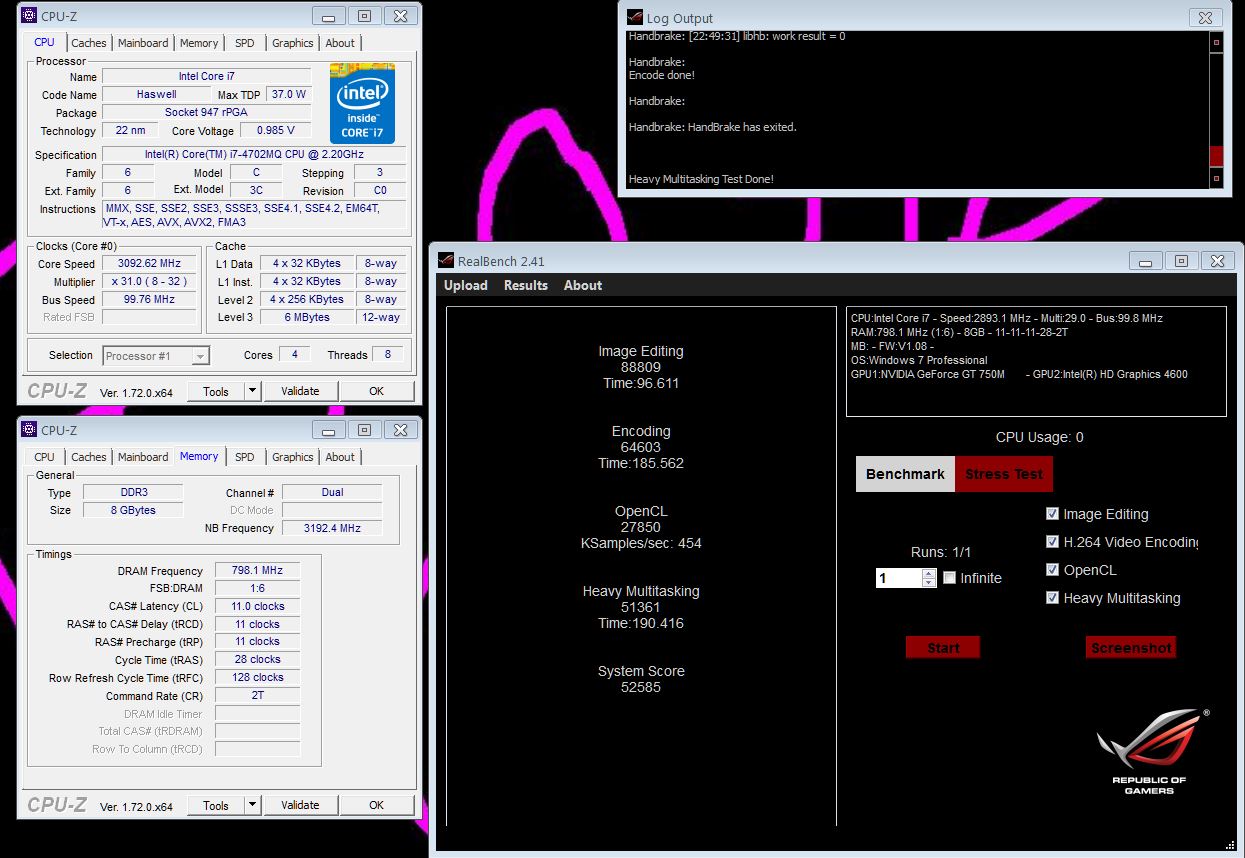Maximize the RealBench 2.41 window
Image resolution: width=1245 pixels, height=858 pixels.
tap(1181, 261)
